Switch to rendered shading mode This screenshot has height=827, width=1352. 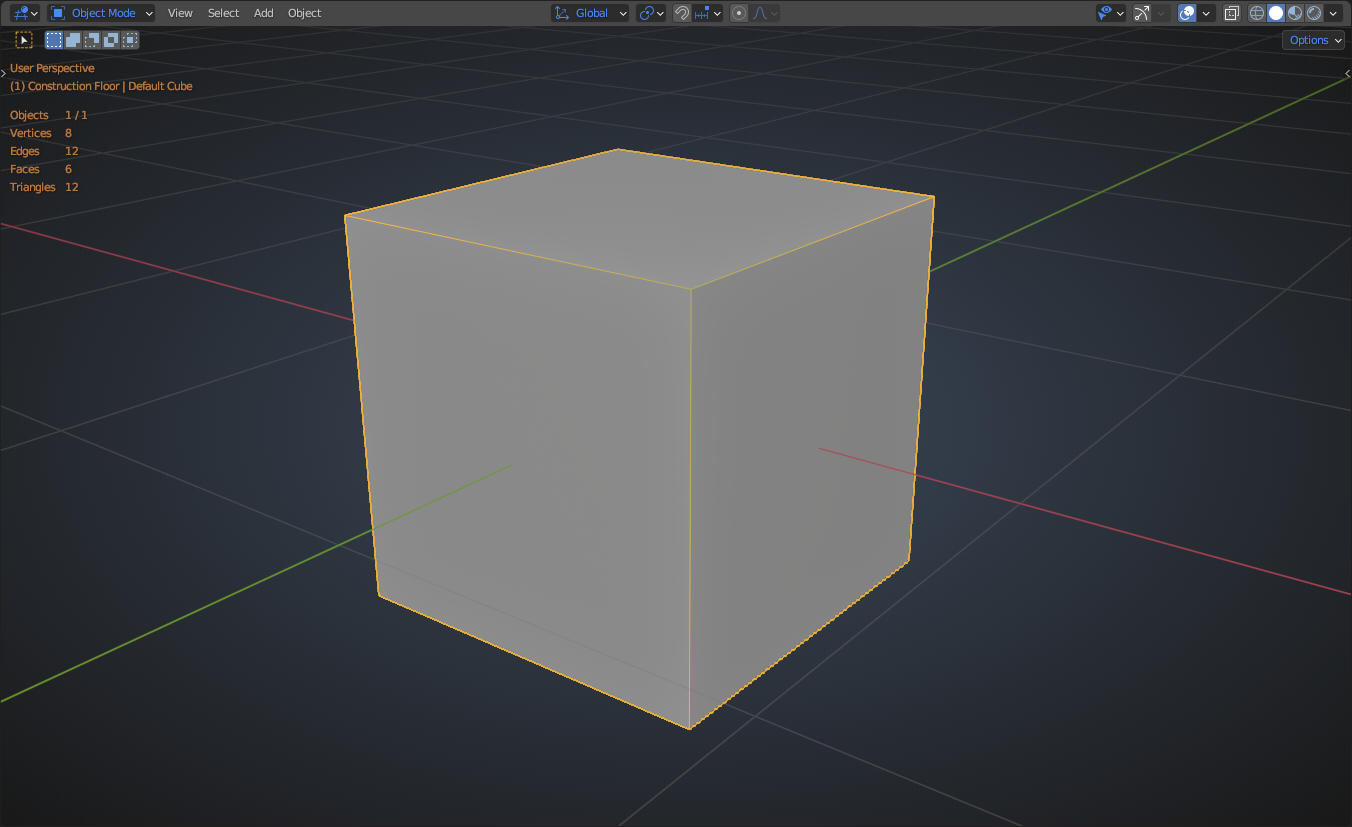pos(1314,13)
